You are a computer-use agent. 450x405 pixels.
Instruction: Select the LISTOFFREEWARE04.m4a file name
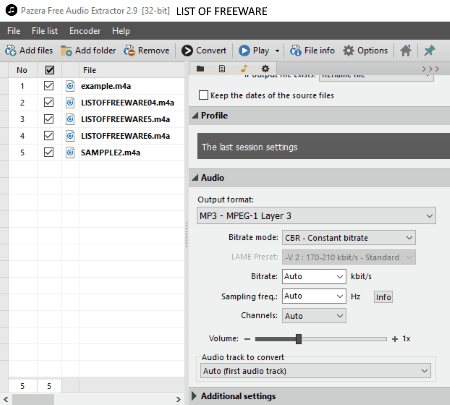127,103
